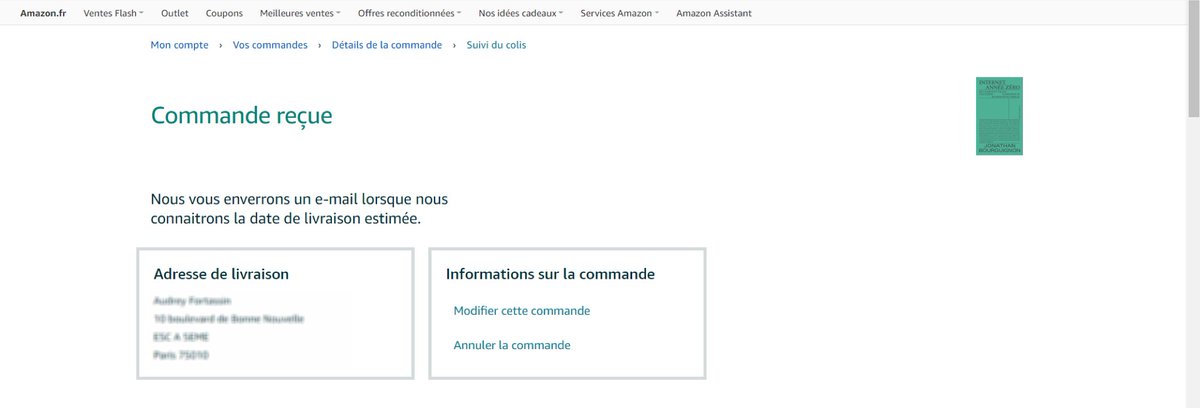
Task: Click Annuler la commande link
Action: click(x=512, y=345)
